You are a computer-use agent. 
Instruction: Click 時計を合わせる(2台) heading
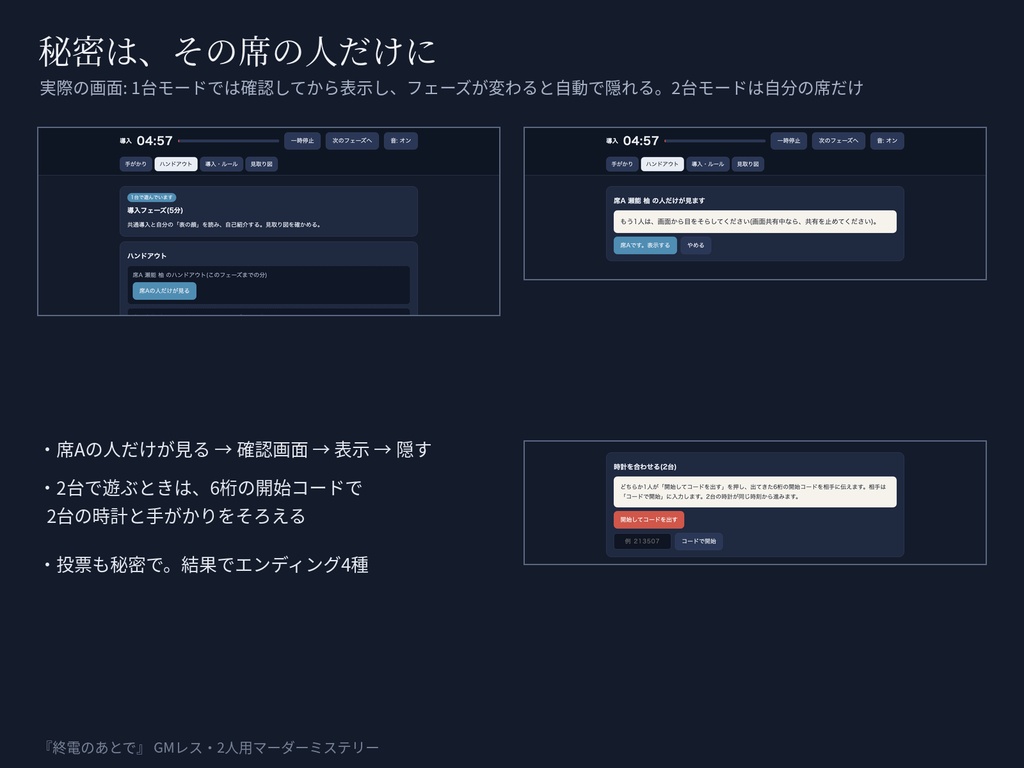click(645, 467)
